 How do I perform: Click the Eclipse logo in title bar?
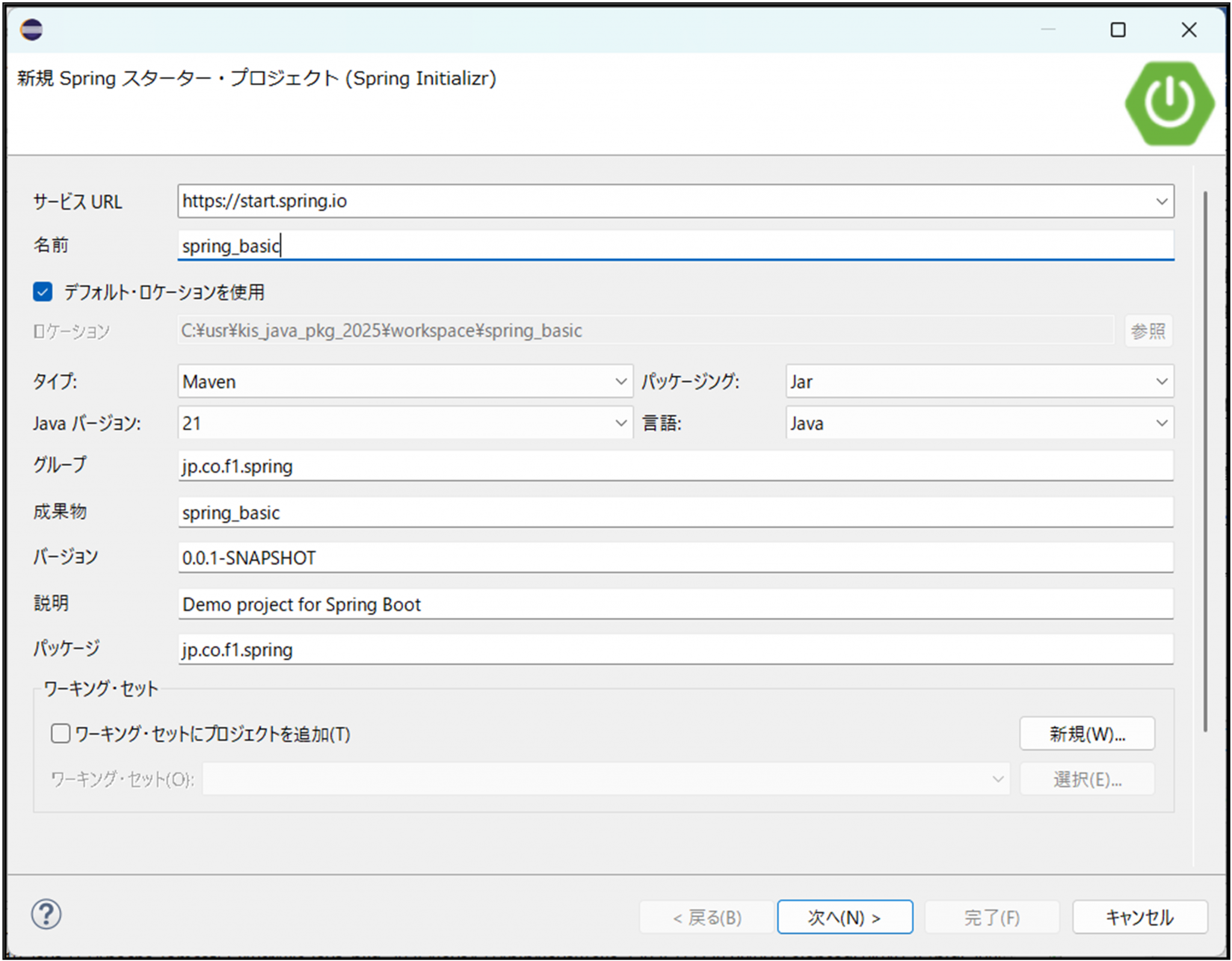pos(31,29)
